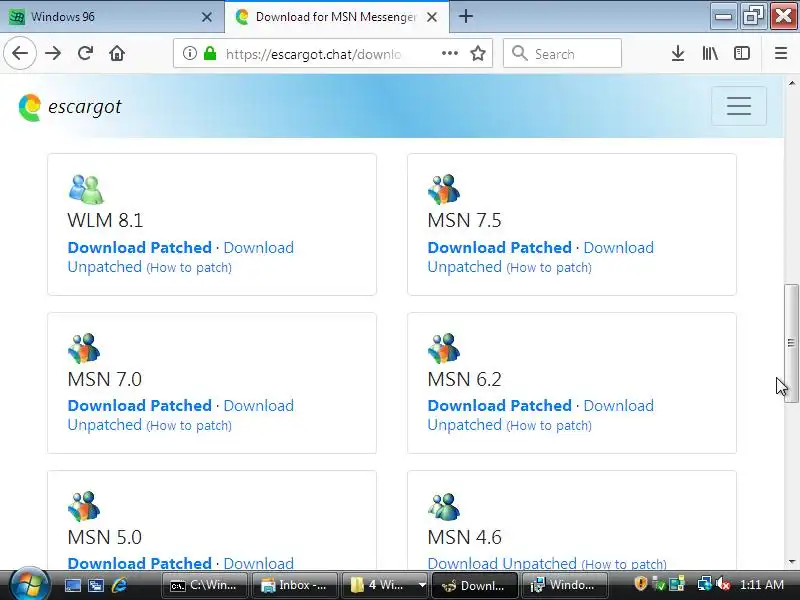
Task: Click the scrollbar up arrow
Action: tap(791, 83)
